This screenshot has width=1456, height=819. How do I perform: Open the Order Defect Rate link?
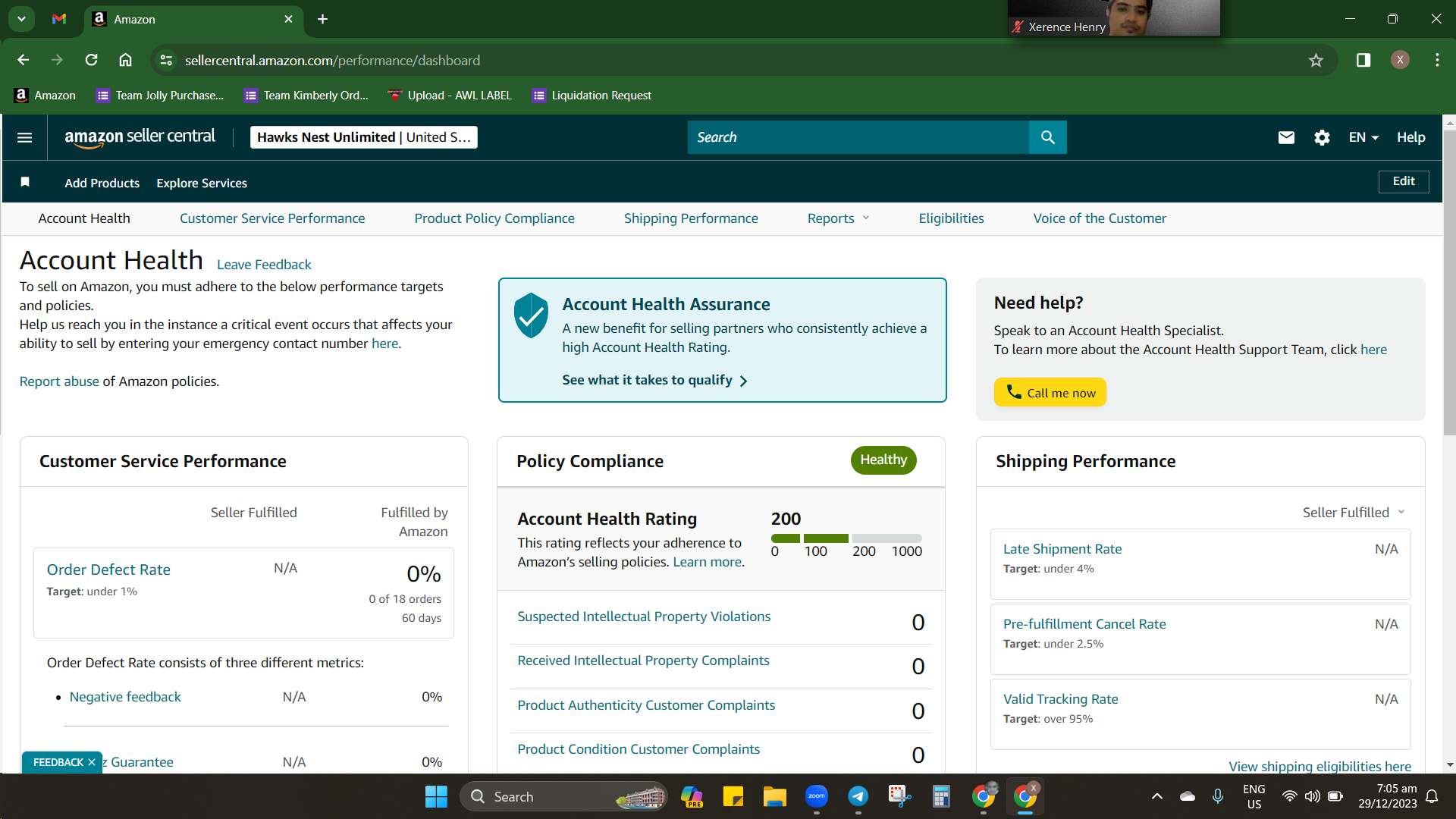pos(108,570)
